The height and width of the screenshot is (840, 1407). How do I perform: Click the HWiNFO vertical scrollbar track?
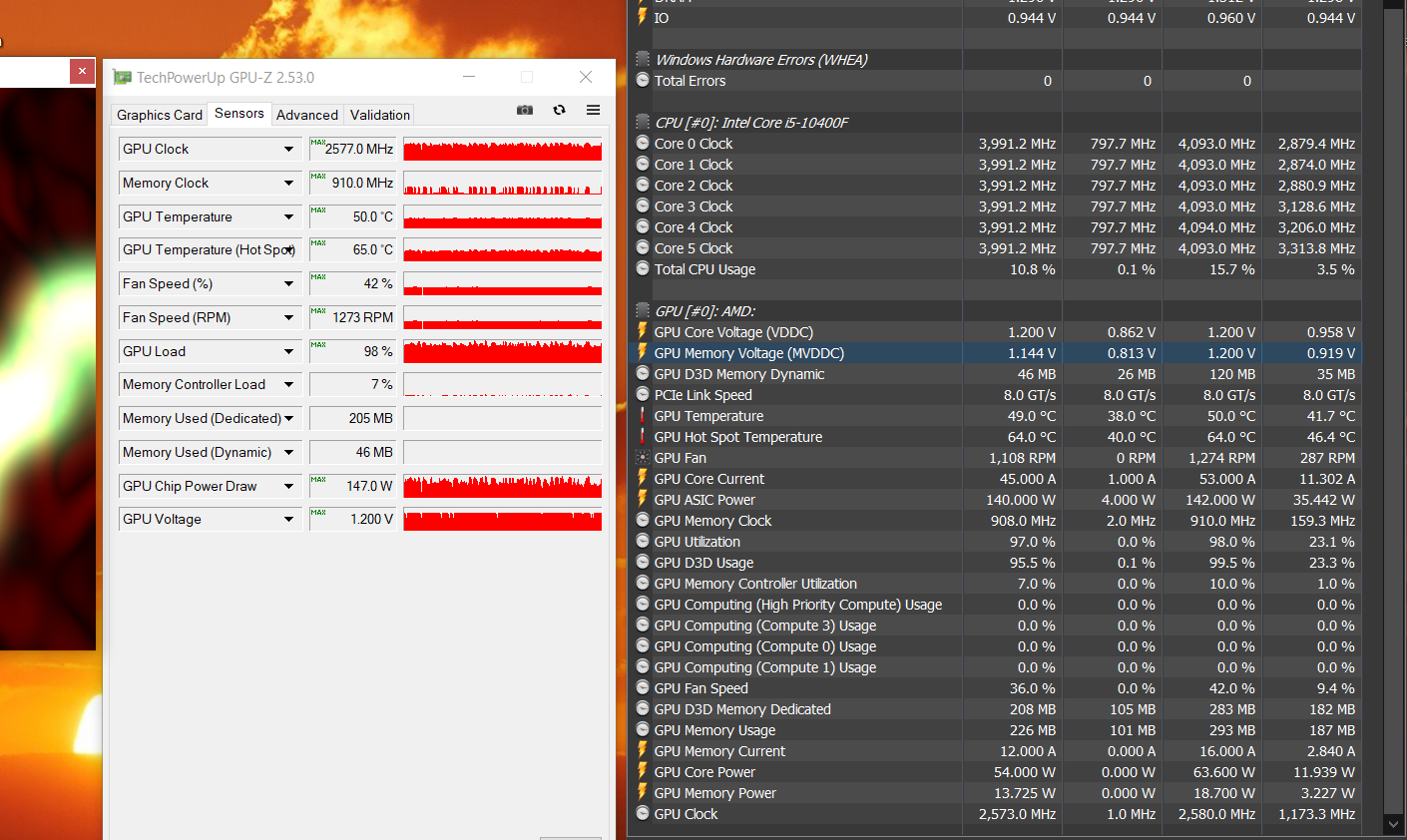(x=1394, y=411)
